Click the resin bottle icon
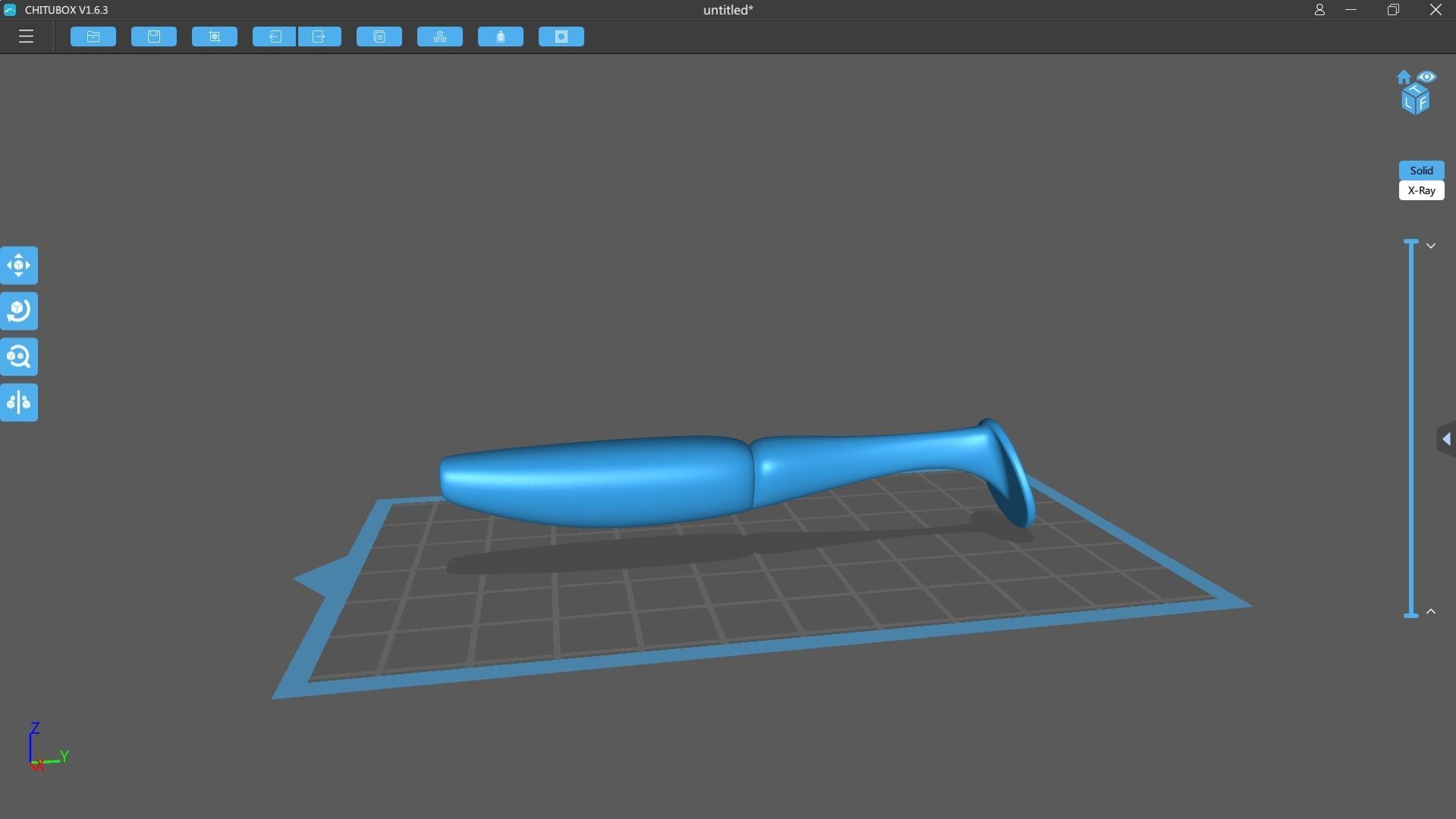 [500, 36]
